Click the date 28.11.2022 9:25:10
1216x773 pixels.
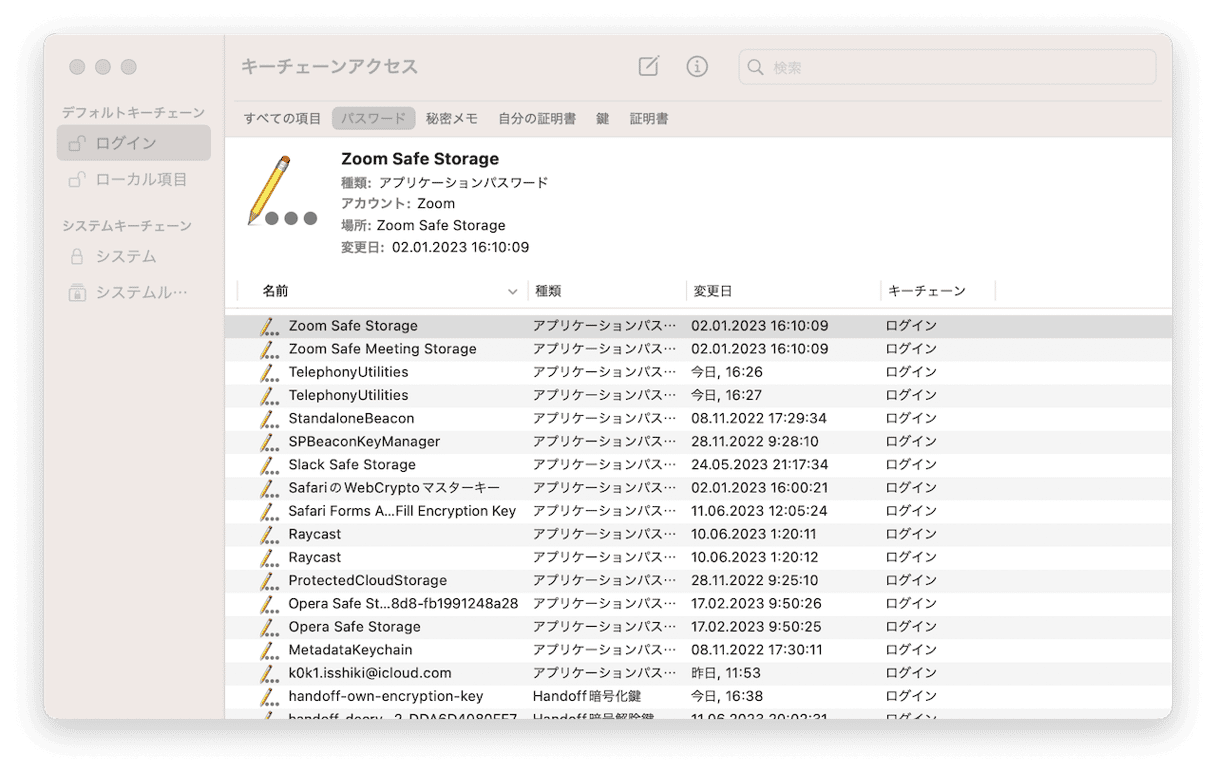click(x=755, y=580)
